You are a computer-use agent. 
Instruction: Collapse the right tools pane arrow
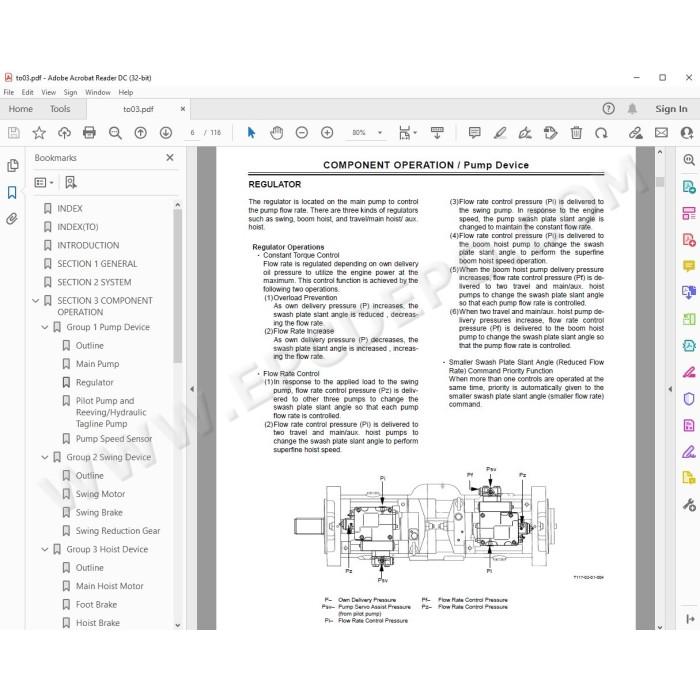(670, 389)
